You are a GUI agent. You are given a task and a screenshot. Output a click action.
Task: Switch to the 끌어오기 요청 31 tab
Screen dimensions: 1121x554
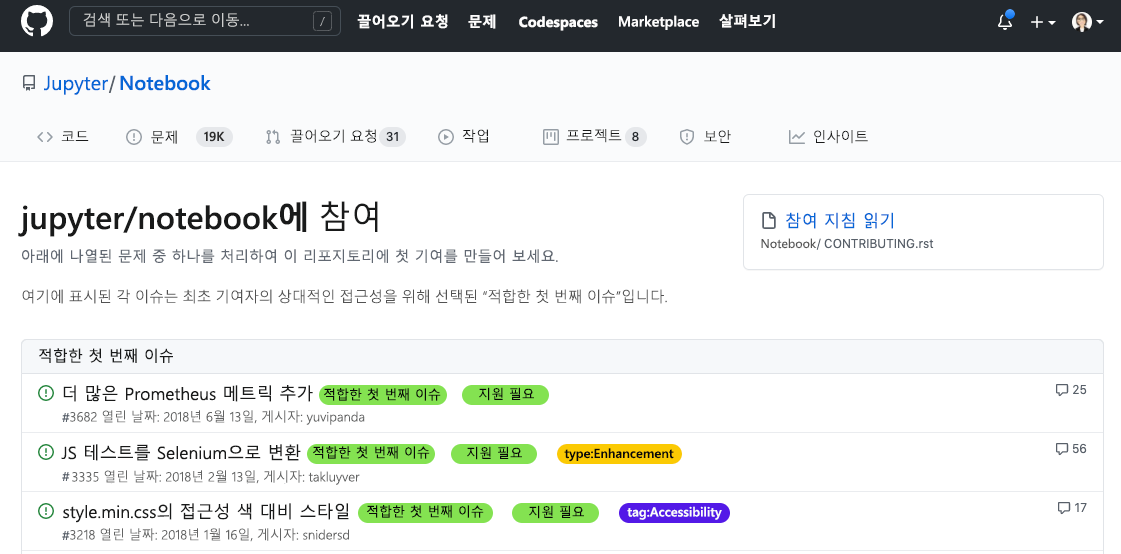tap(335, 137)
